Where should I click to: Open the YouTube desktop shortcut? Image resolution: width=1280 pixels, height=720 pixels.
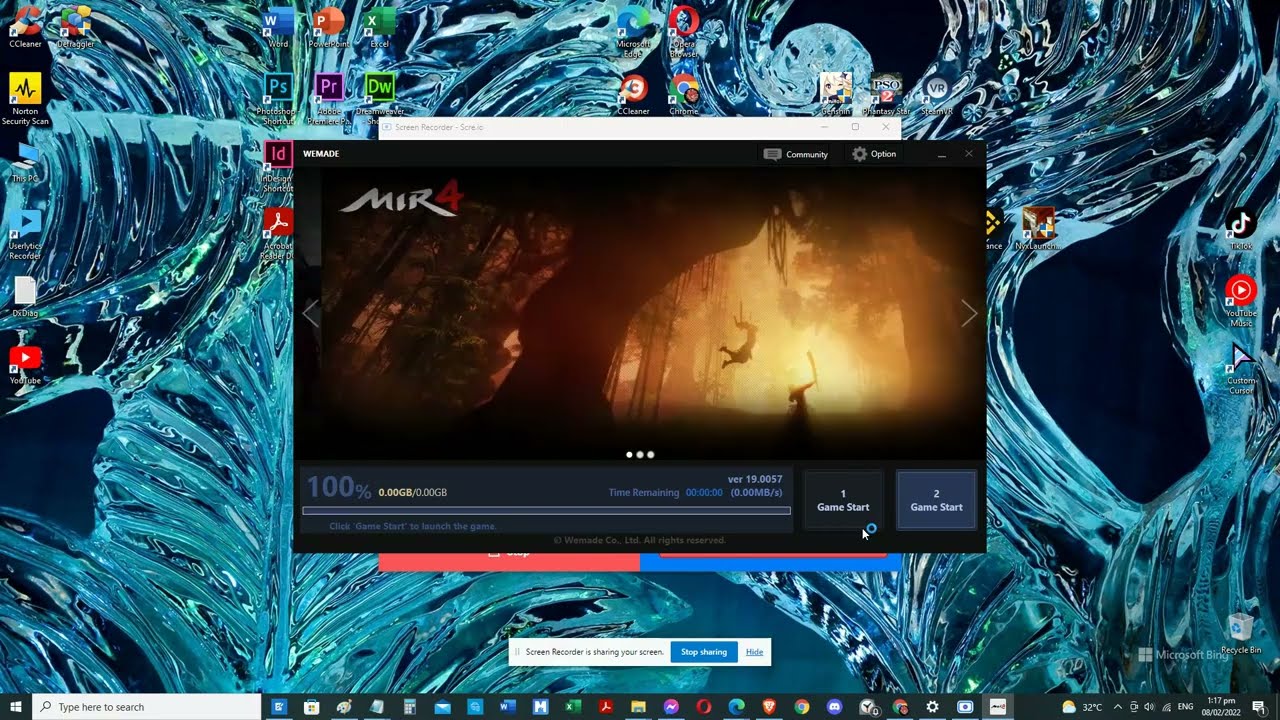25,365
